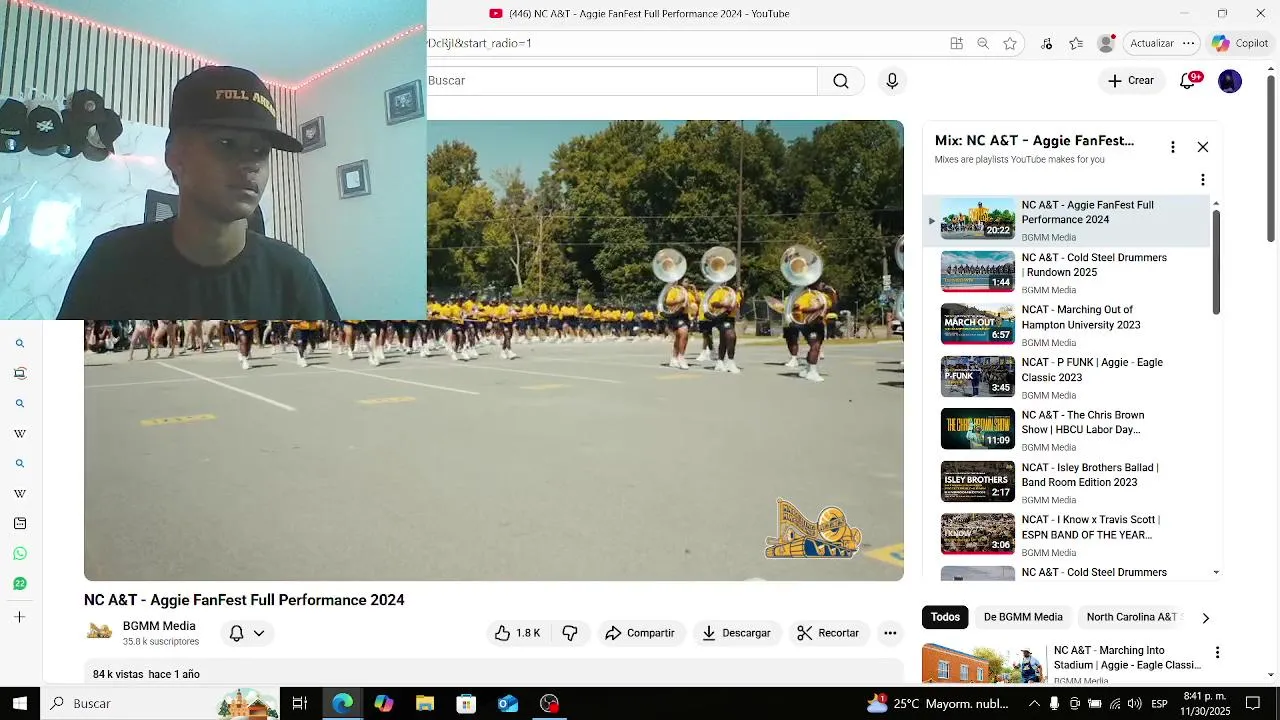Screen dimensions: 1280x720
Task: Click the mix playlist scrollbar thumb
Action: (1216, 262)
